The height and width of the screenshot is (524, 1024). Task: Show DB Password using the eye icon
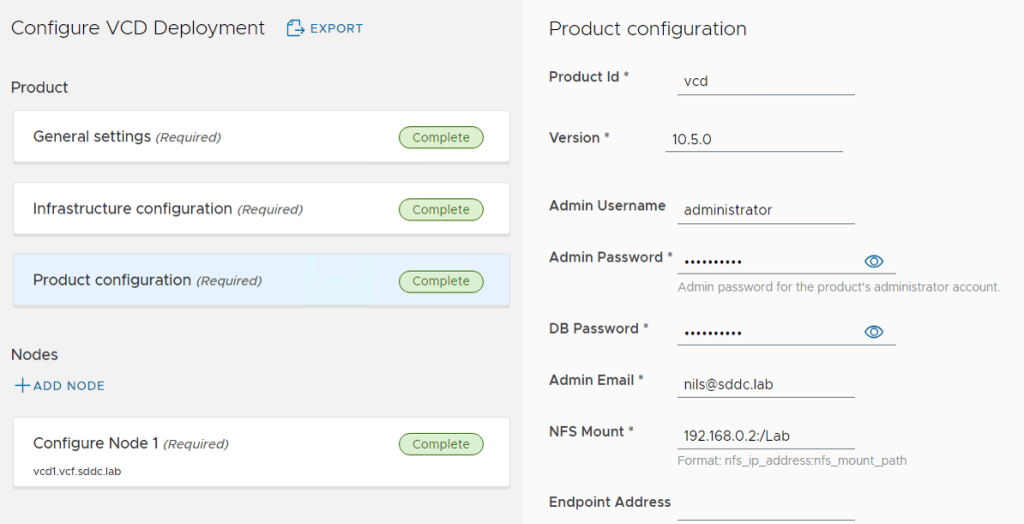click(x=873, y=332)
